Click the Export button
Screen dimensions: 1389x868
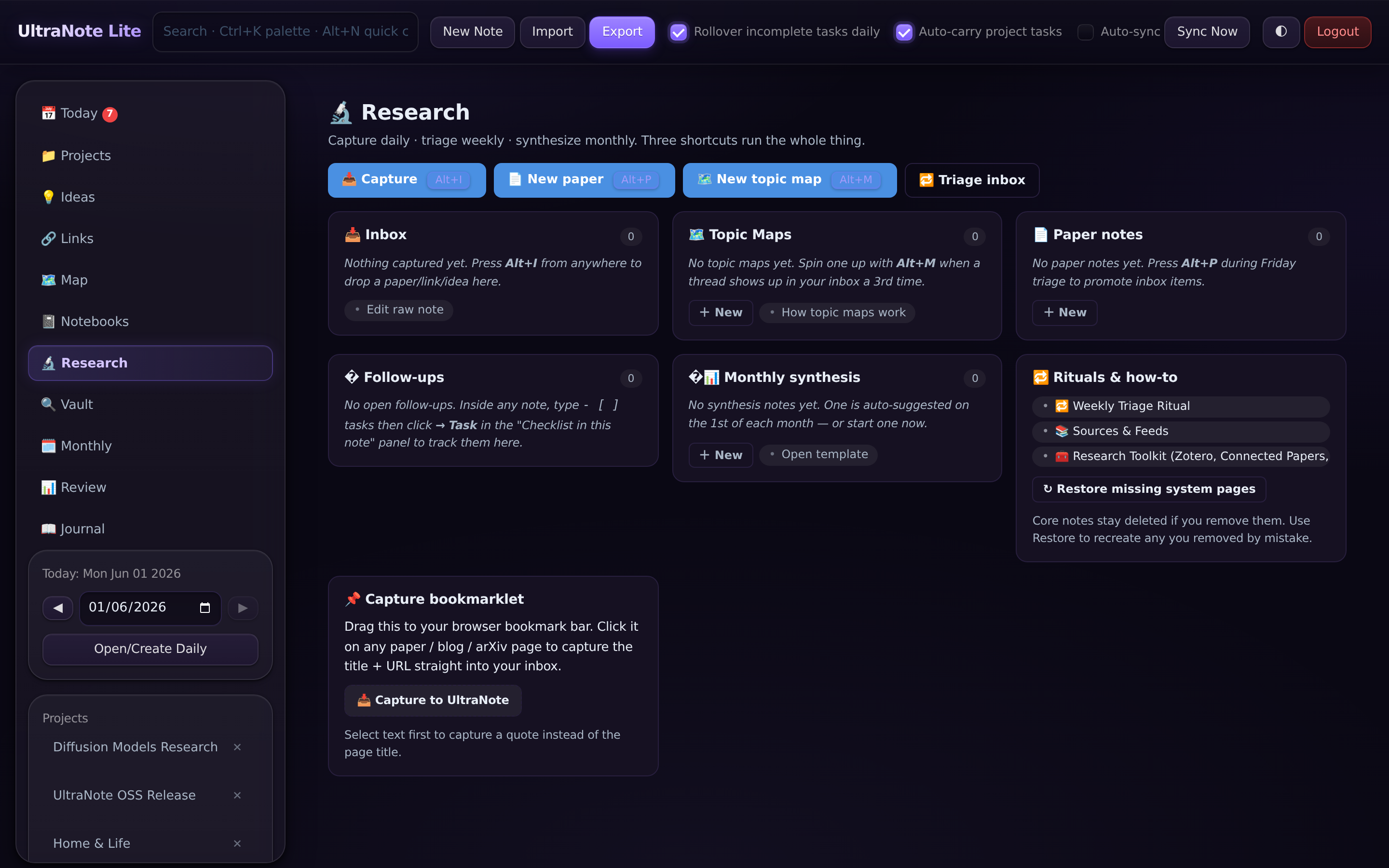coord(622,31)
